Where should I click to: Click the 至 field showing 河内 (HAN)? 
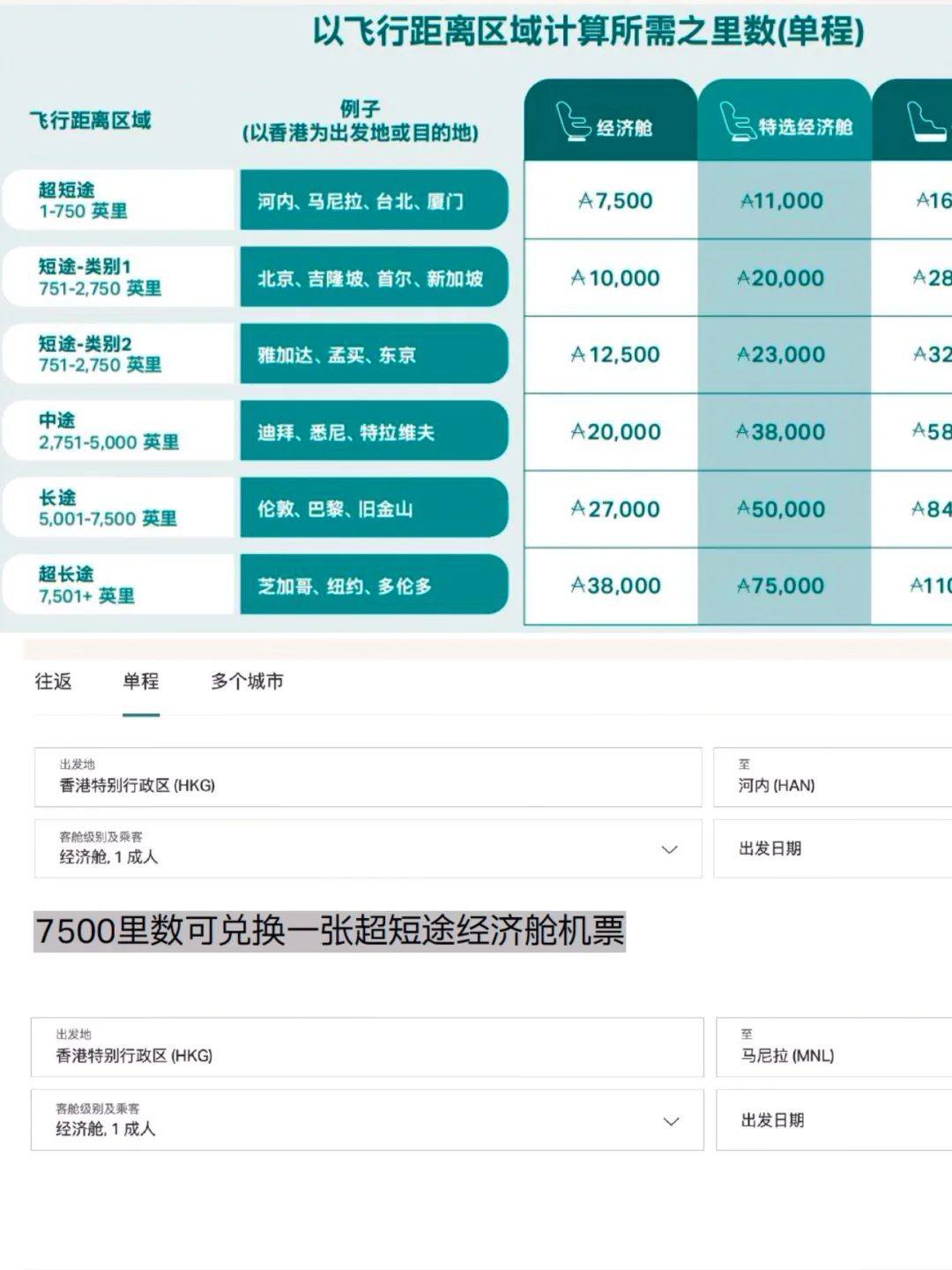pyautogui.click(x=829, y=776)
